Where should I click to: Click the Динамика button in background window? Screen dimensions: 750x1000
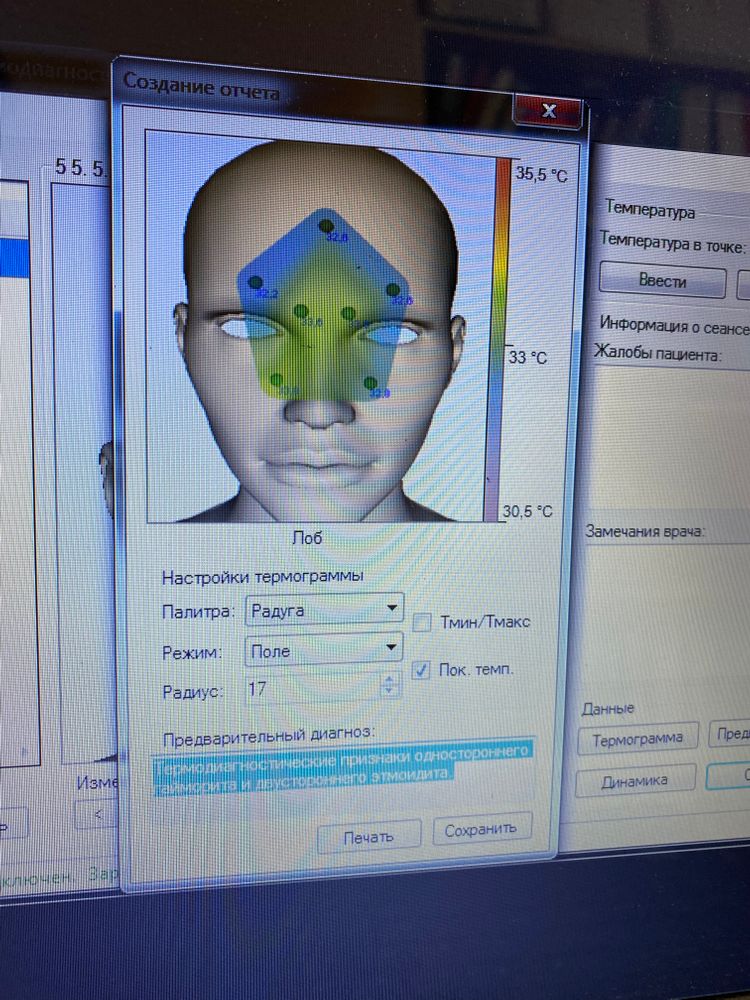click(635, 781)
